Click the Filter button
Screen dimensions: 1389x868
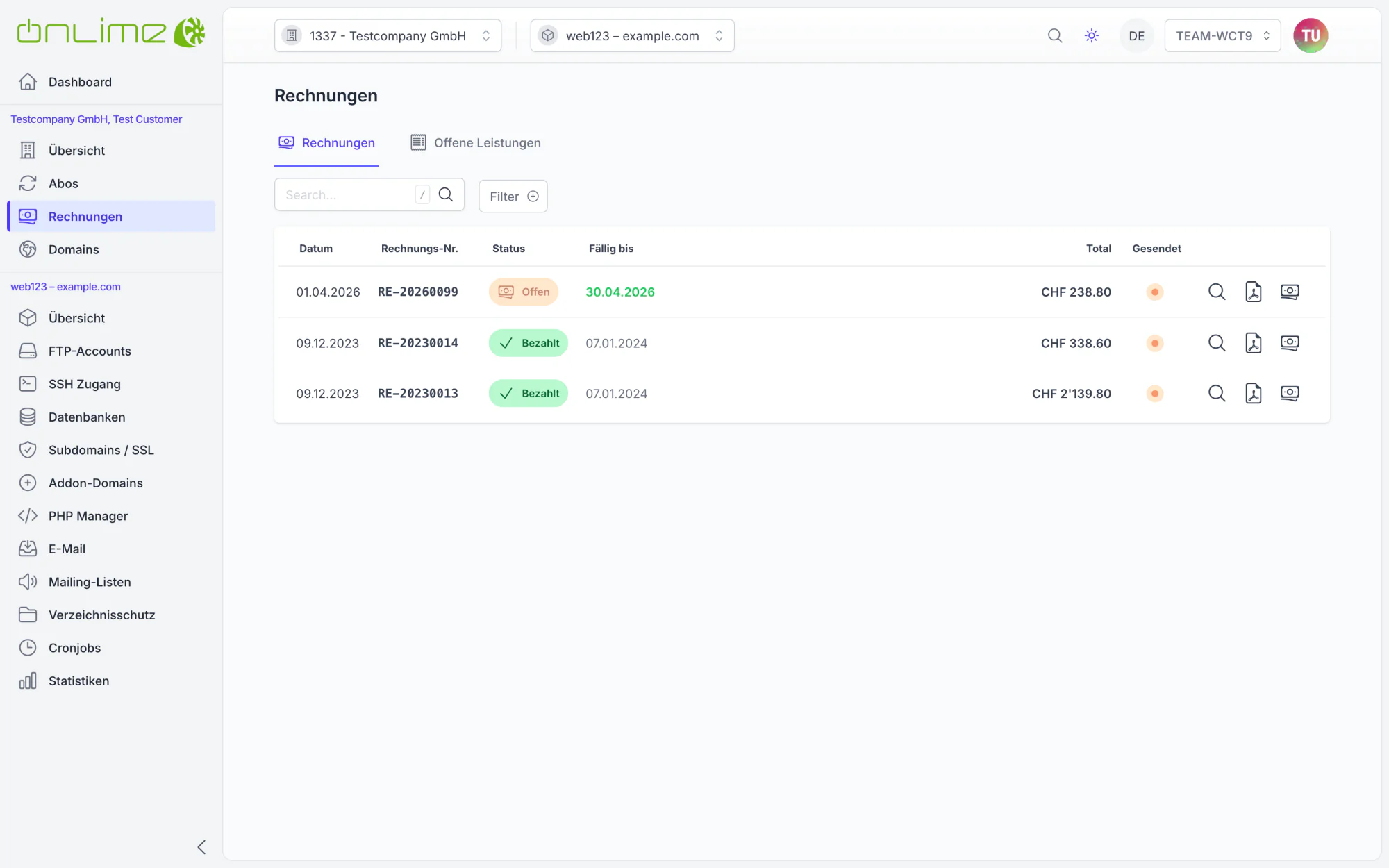pyautogui.click(x=513, y=197)
